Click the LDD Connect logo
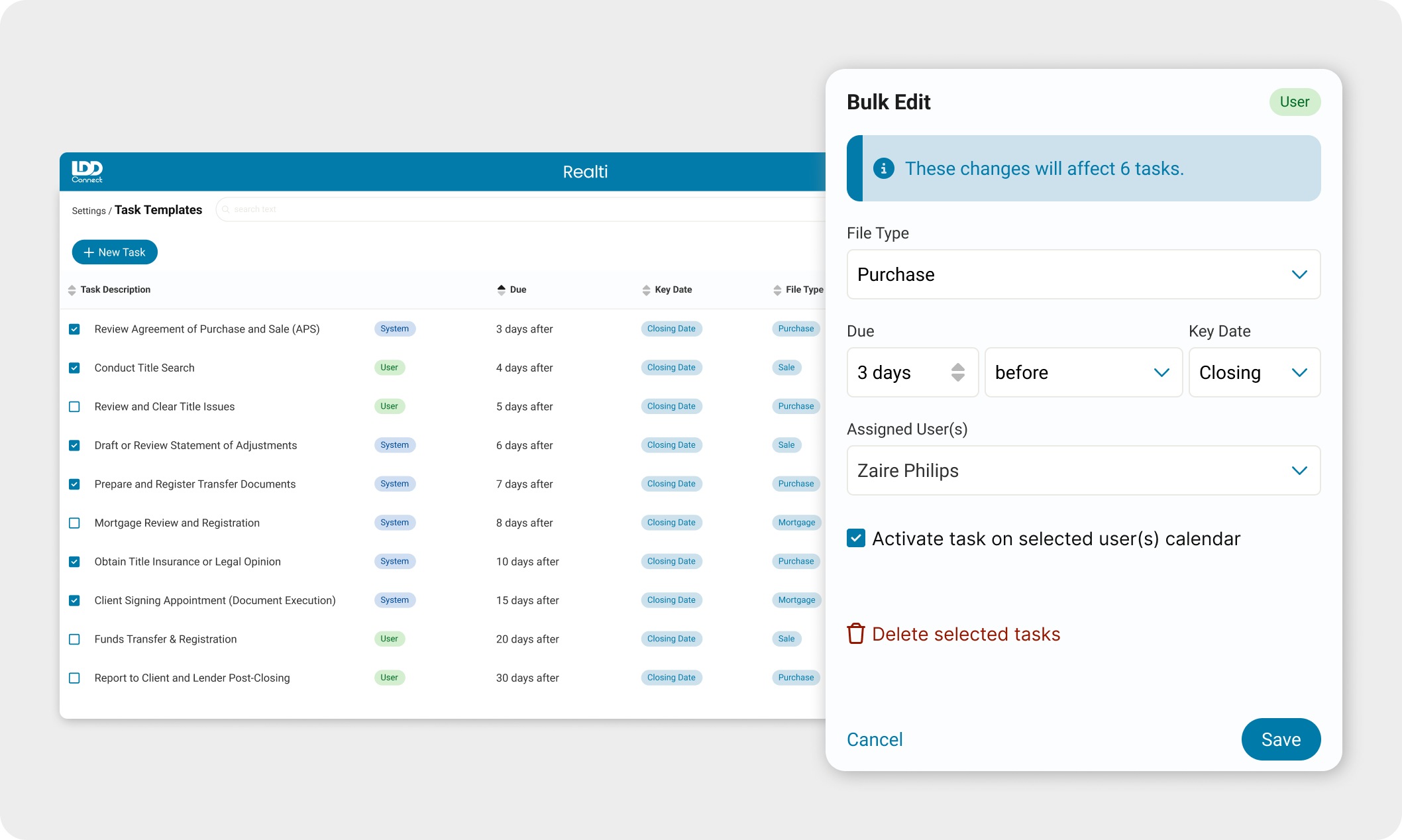 tap(87, 172)
